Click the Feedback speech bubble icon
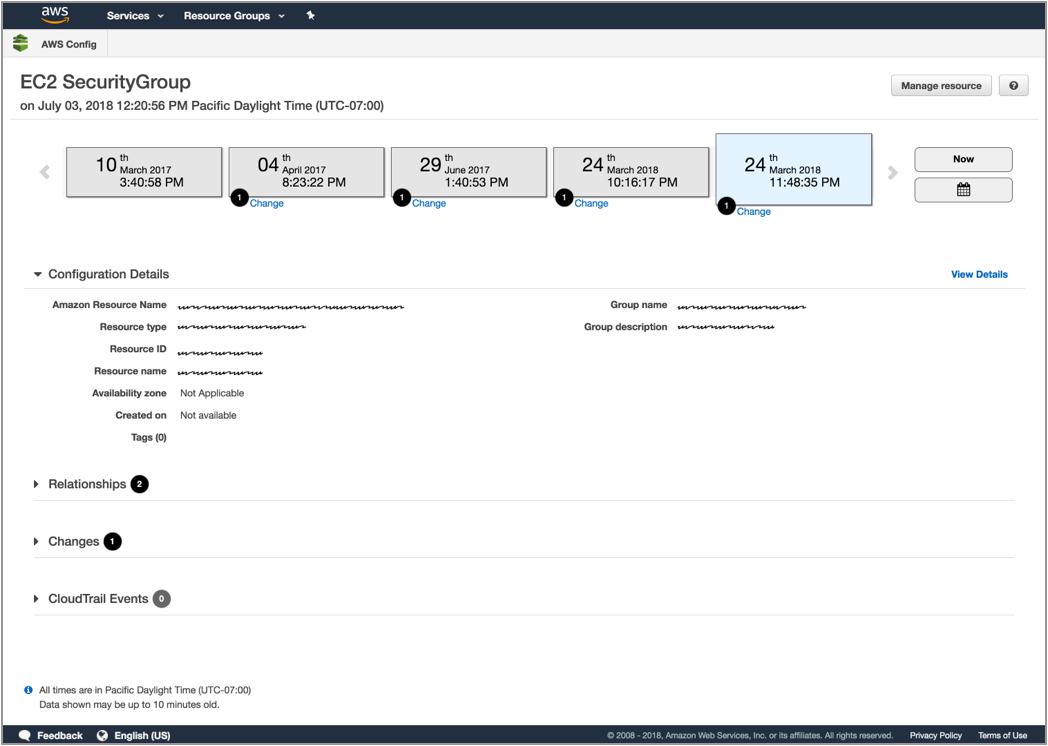Image resolution: width=1048 pixels, height=746 pixels. [25, 735]
